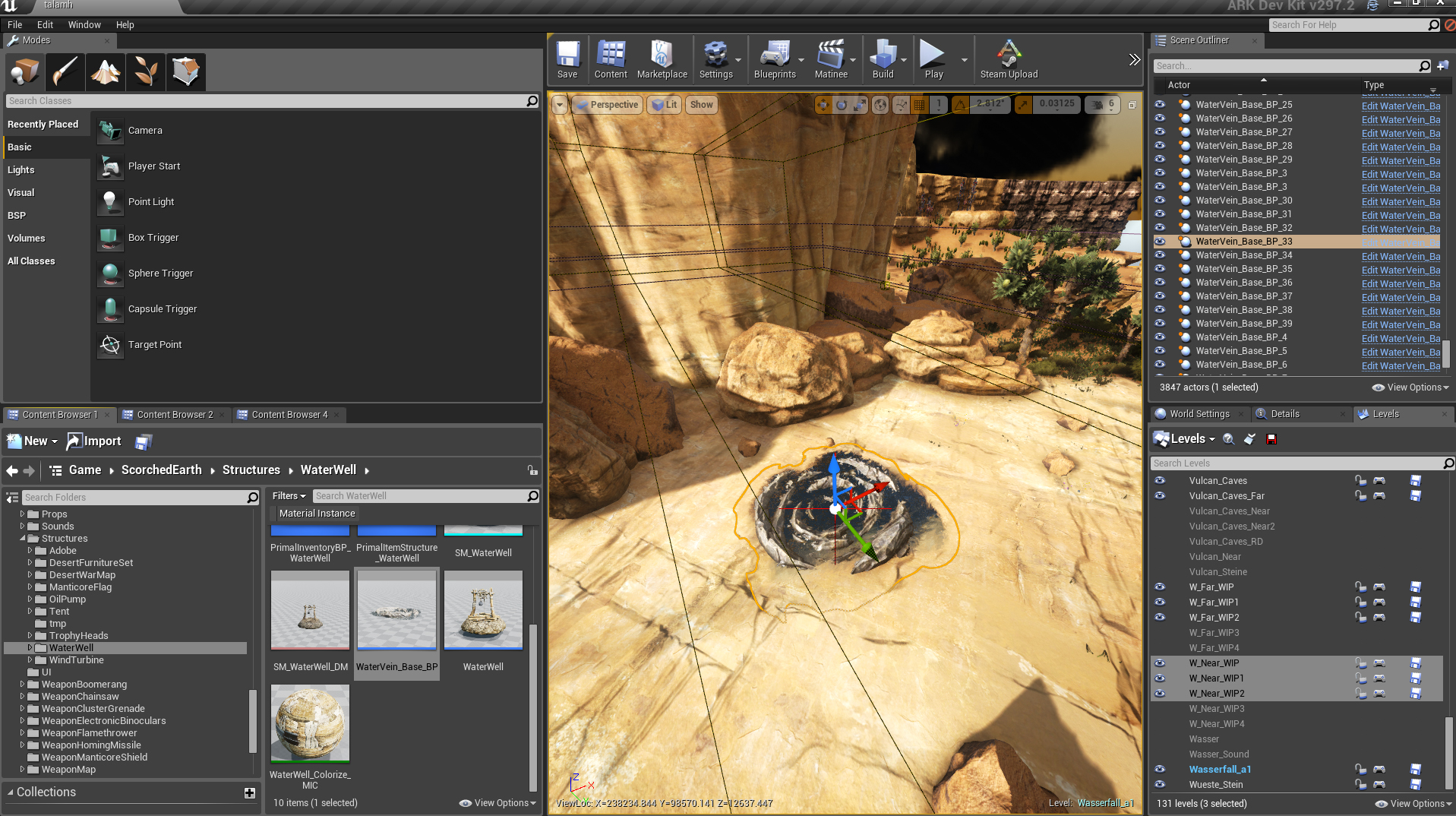Image resolution: width=1456 pixels, height=816 pixels.
Task: Click the Import button
Action: [x=94, y=441]
